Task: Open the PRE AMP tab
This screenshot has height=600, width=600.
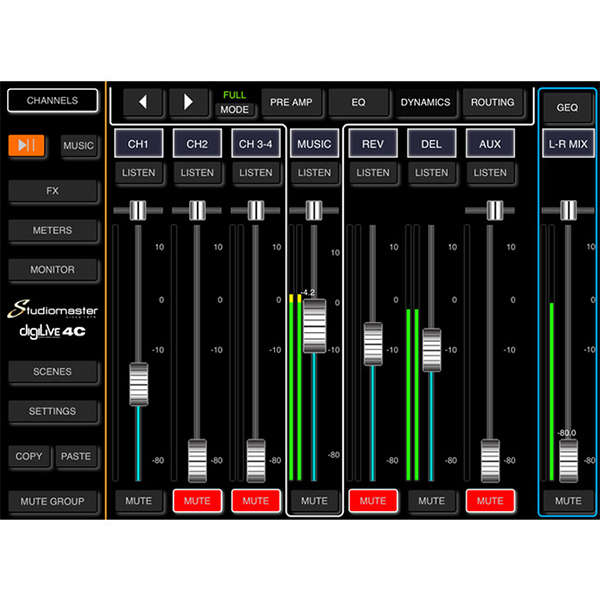Action: [291, 102]
